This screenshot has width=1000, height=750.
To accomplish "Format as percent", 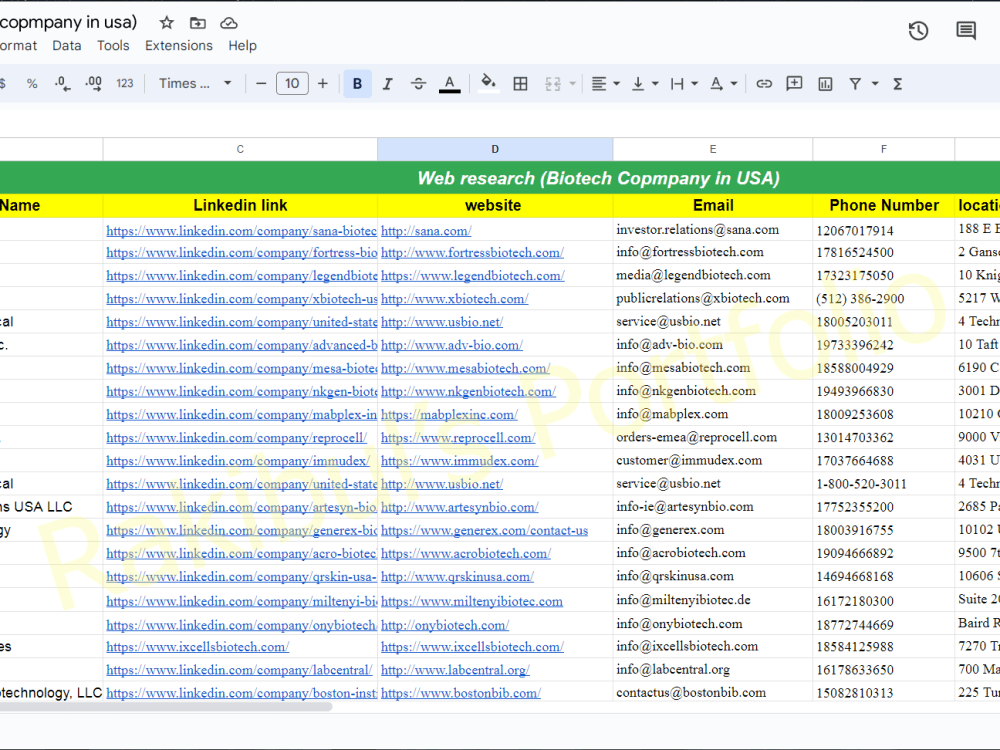I will tap(32, 84).
